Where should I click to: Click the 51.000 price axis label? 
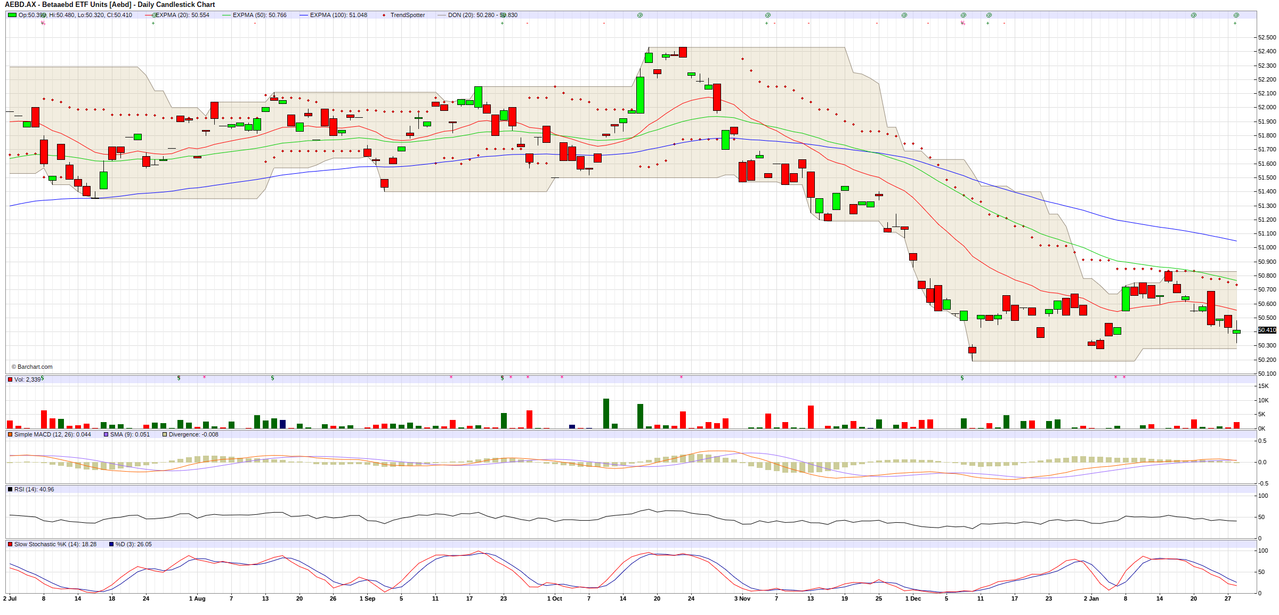click(1267, 247)
